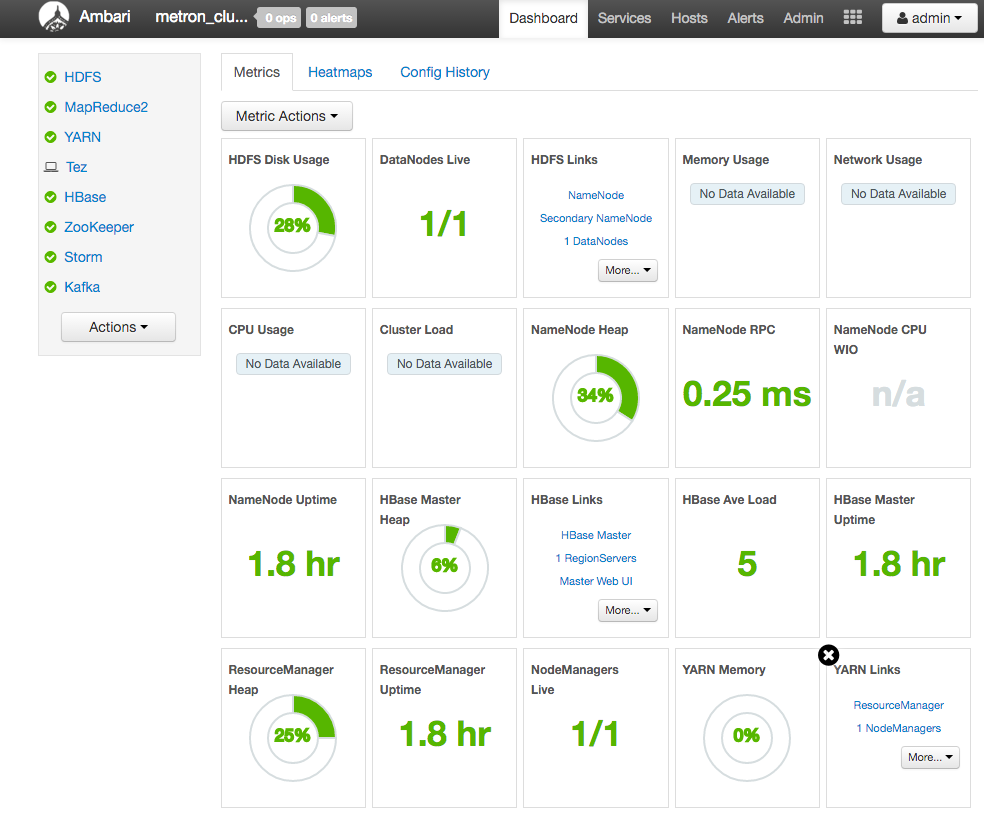Image resolution: width=984 pixels, height=818 pixels.
Task: Open the Metric Actions dropdown
Action: (x=286, y=116)
